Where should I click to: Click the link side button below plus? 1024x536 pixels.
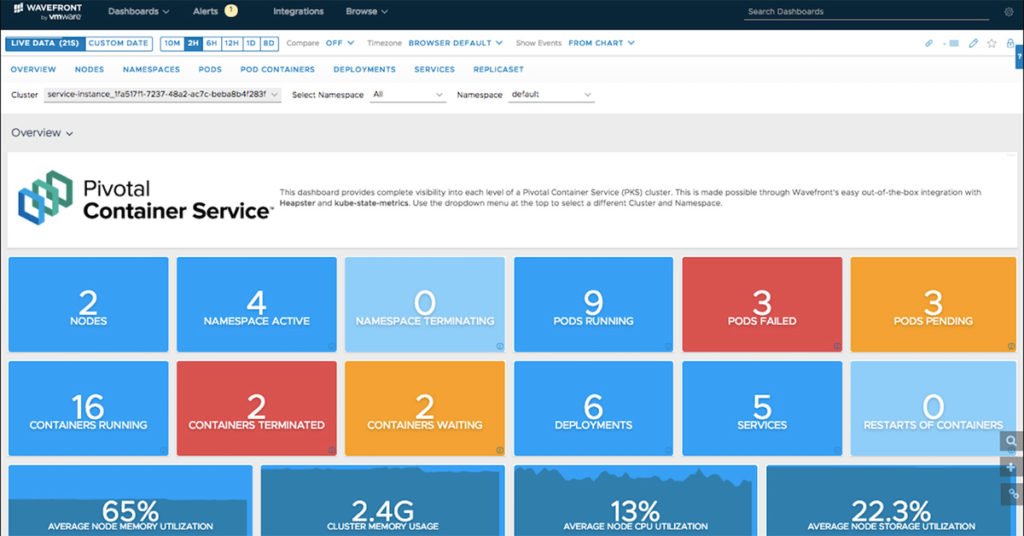[x=1011, y=494]
